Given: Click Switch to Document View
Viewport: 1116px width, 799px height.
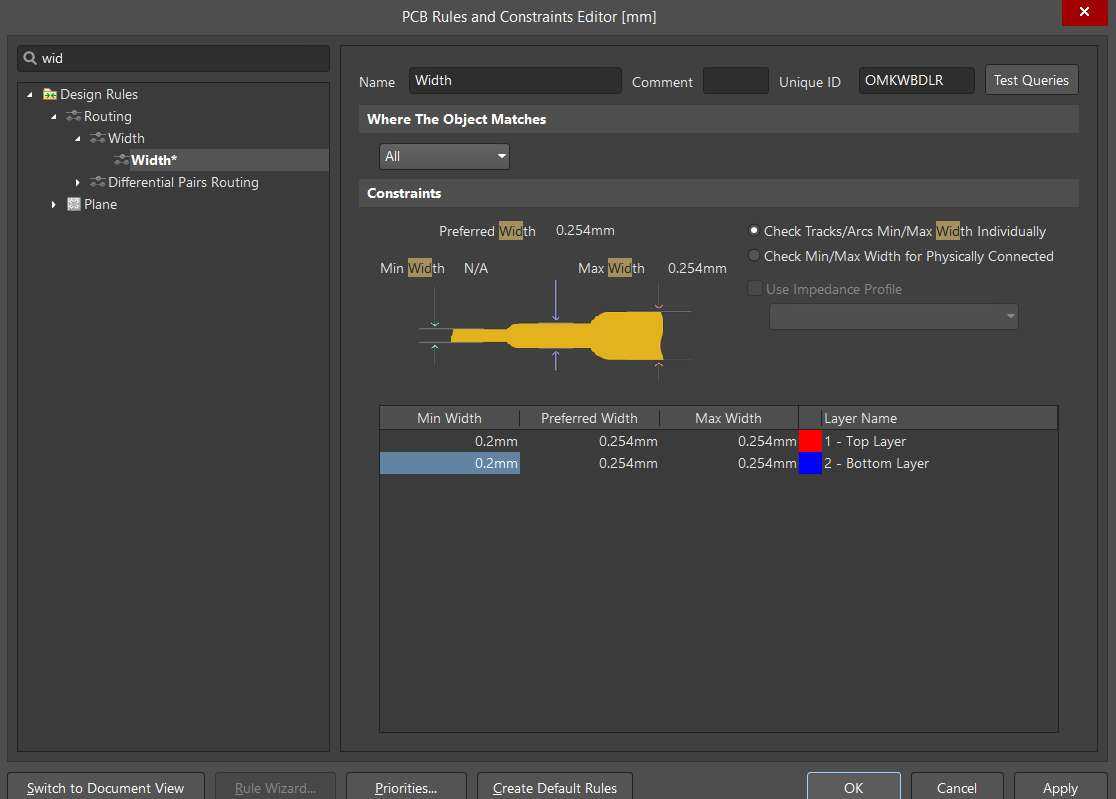Looking at the screenshot, I should click(x=105, y=788).
